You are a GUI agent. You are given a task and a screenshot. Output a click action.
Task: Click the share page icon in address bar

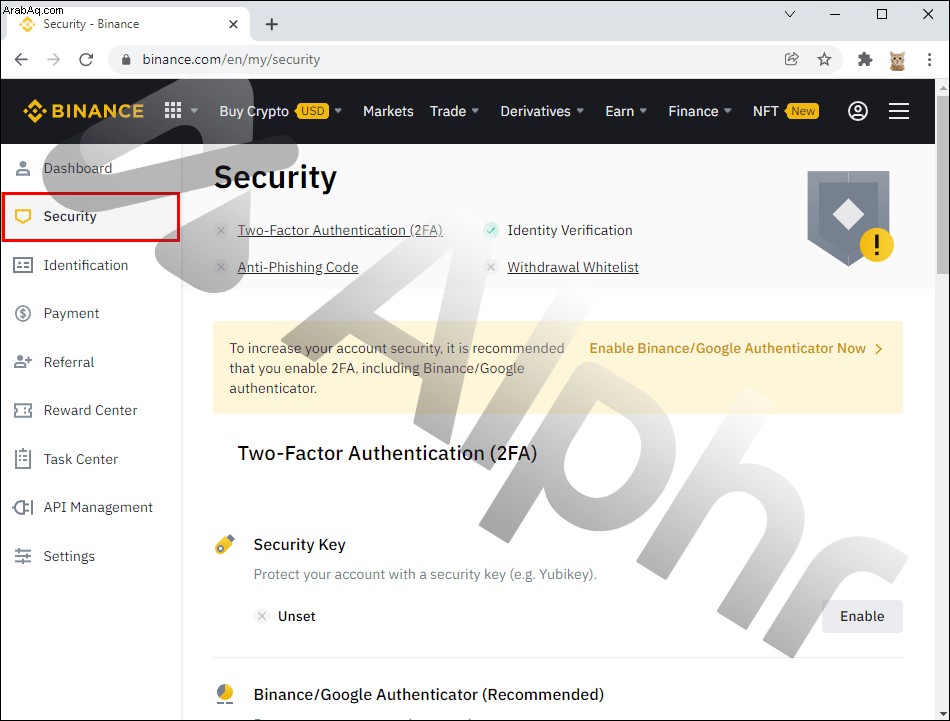791,59
